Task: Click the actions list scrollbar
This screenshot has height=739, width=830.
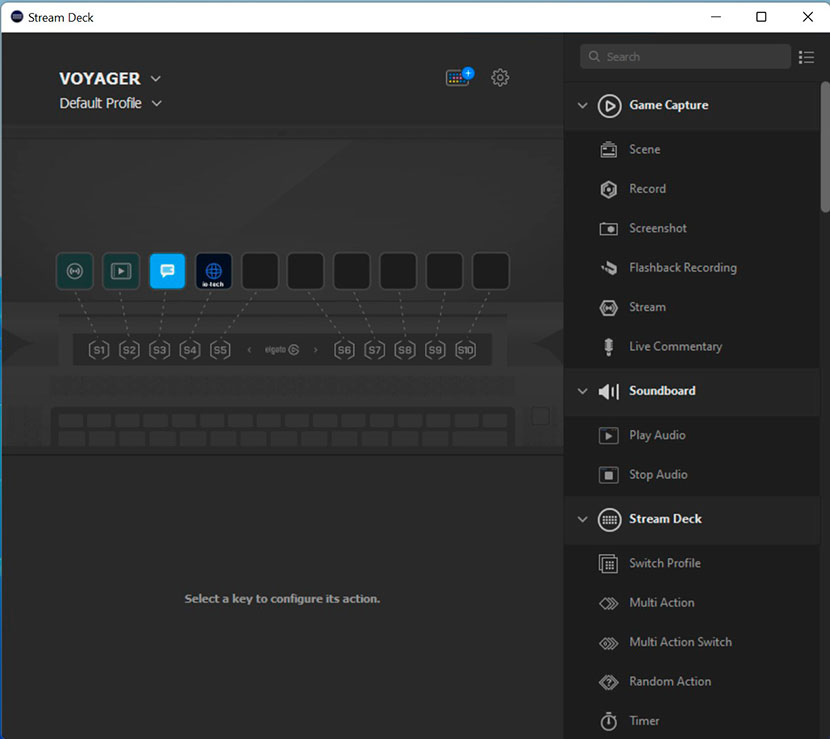Action: (x=825, y=147)
